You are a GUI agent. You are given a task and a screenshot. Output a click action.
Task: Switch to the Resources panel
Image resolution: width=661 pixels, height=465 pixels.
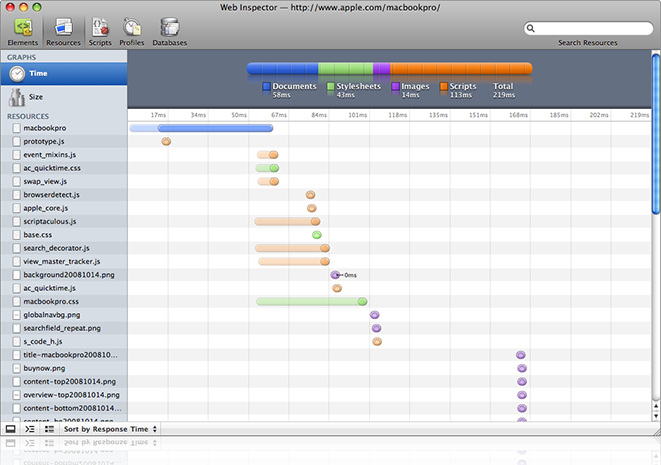(x=63, y=31)
